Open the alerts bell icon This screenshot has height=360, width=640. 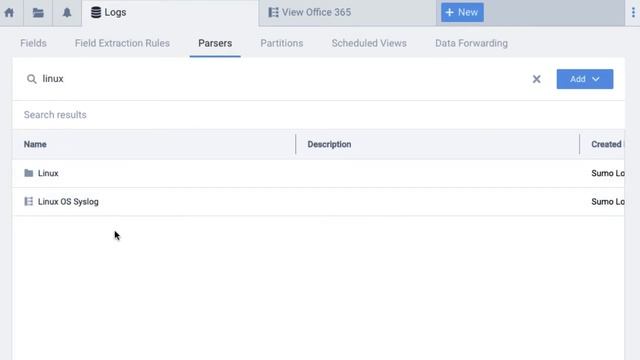pos(67,13)
